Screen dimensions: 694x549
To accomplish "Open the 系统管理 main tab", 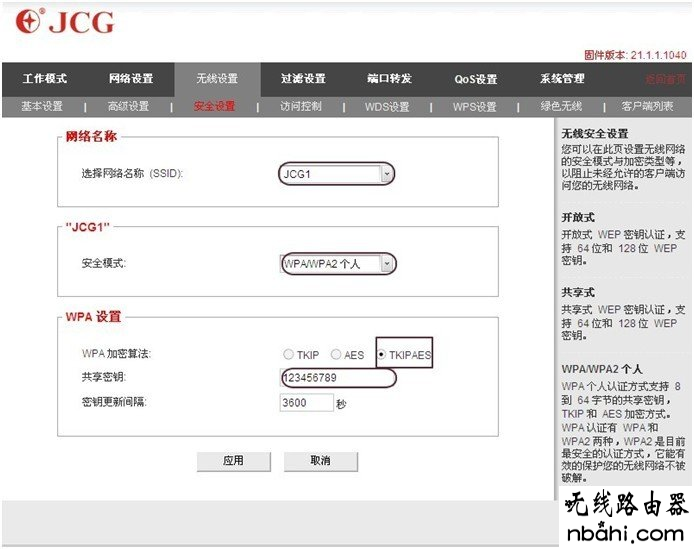I will tap(562, 79).
